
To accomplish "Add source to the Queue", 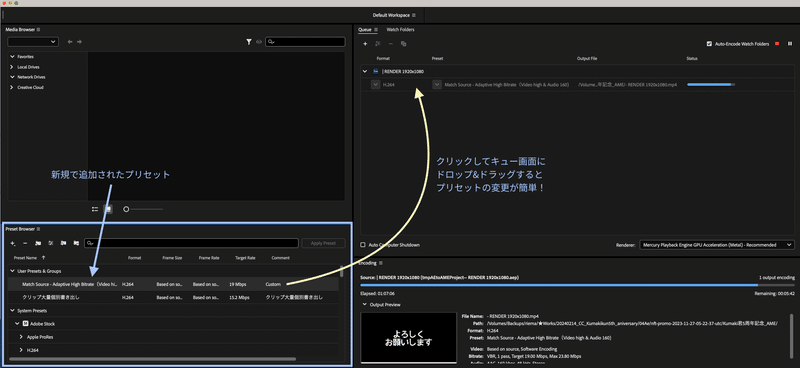I will 365,44.
